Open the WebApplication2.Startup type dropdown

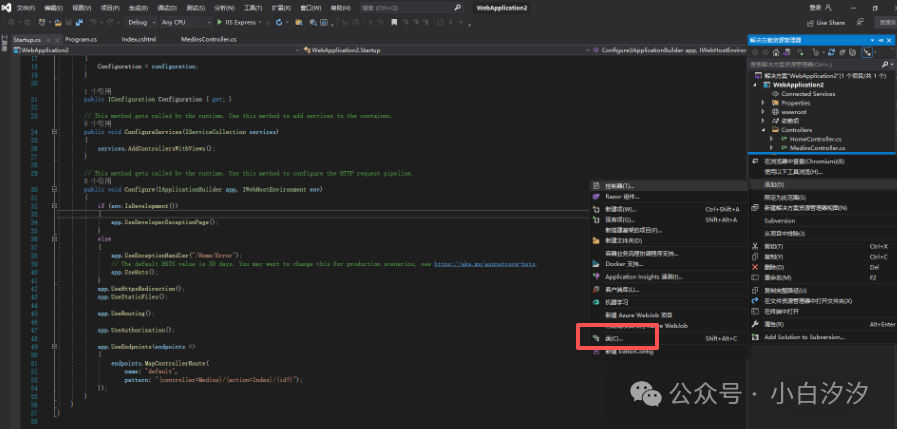point(448,50)
